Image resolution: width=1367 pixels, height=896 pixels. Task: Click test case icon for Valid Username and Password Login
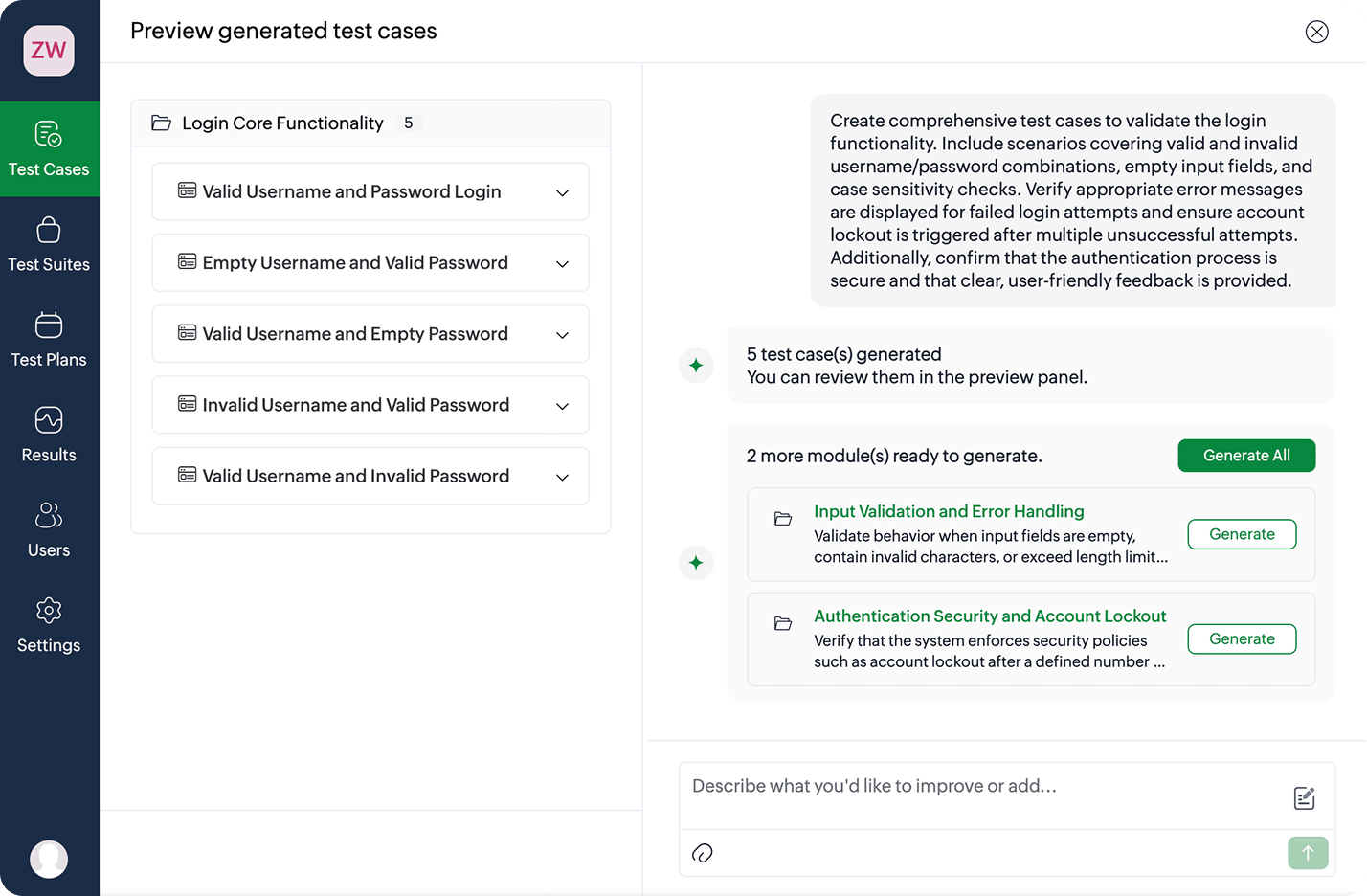click(188, 190)
